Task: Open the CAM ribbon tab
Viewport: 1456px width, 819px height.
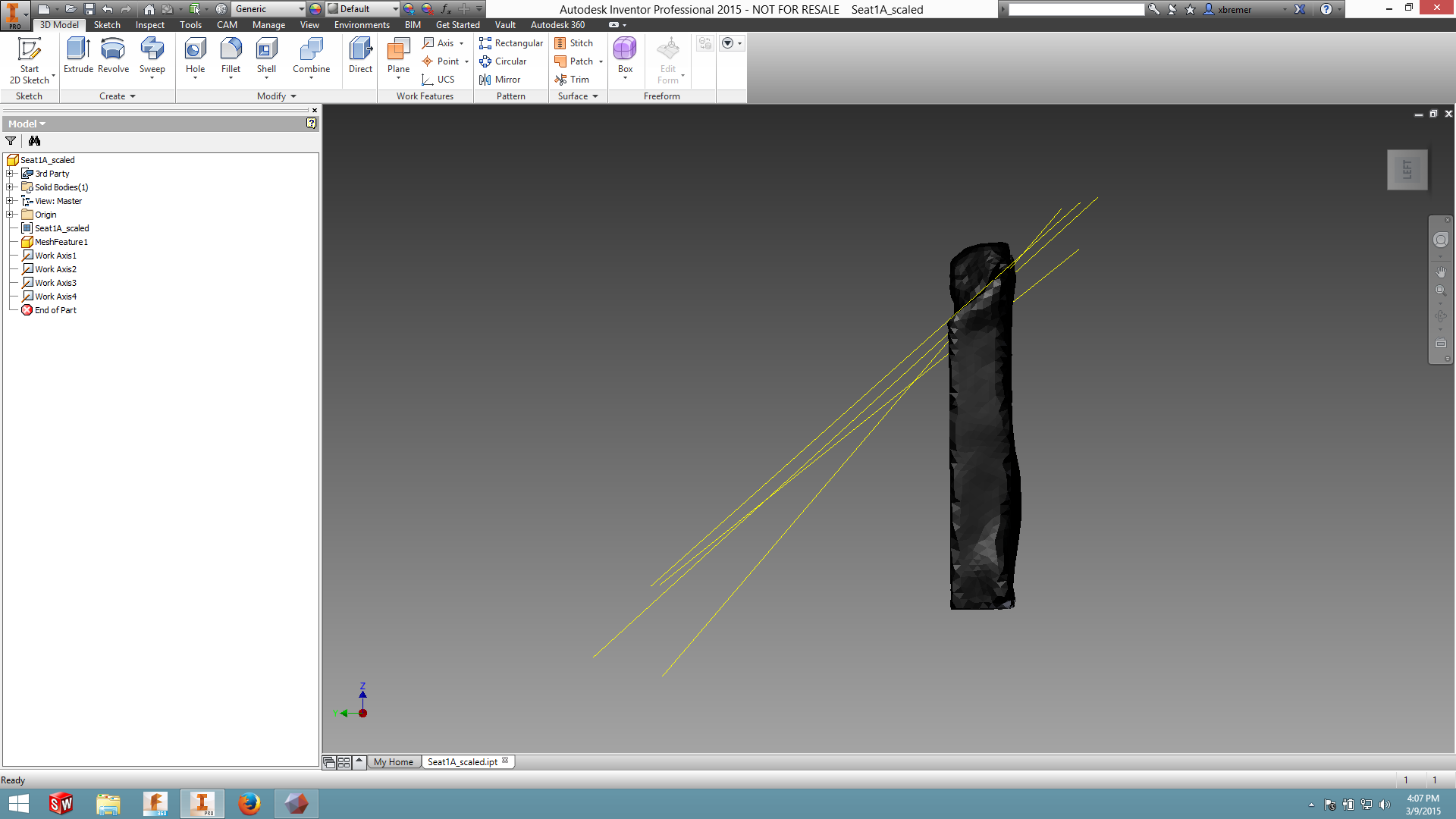Action: click(227, 25)
